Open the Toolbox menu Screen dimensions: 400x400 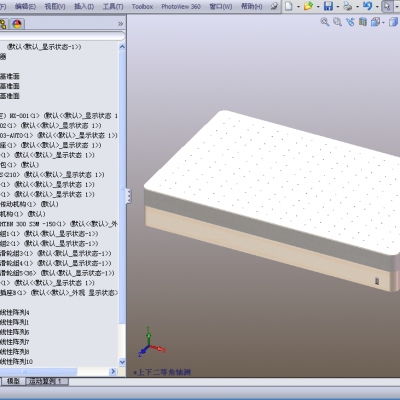142,6
